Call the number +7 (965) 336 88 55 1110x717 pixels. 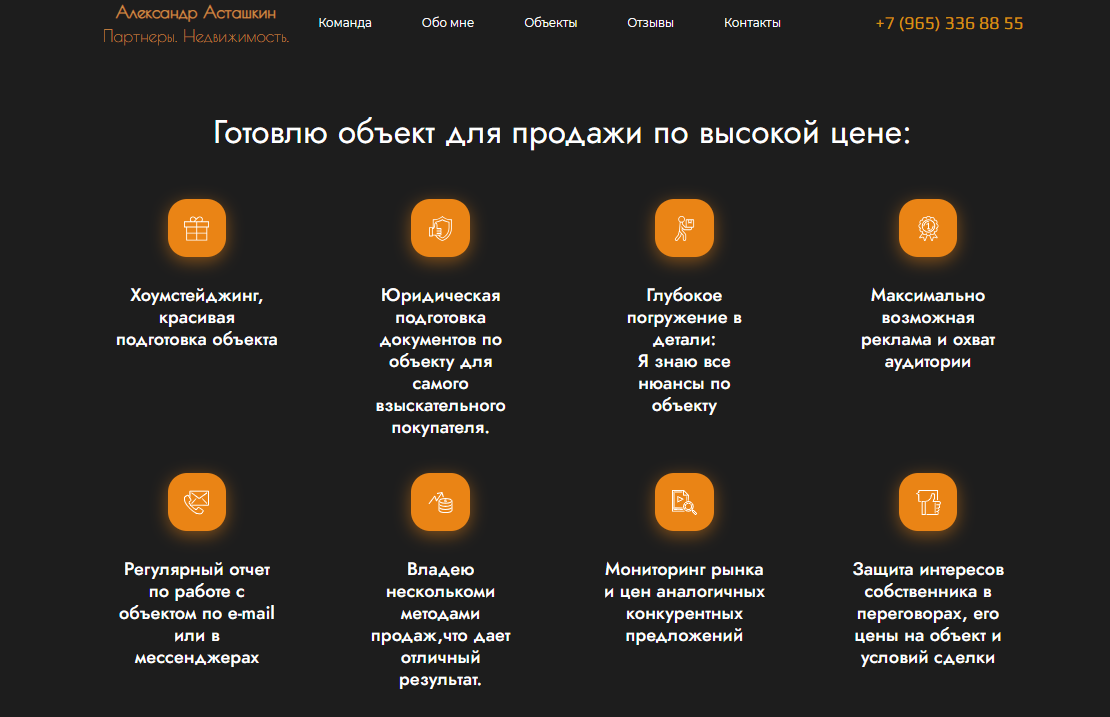pyautogui.click(x=950, y=23)
